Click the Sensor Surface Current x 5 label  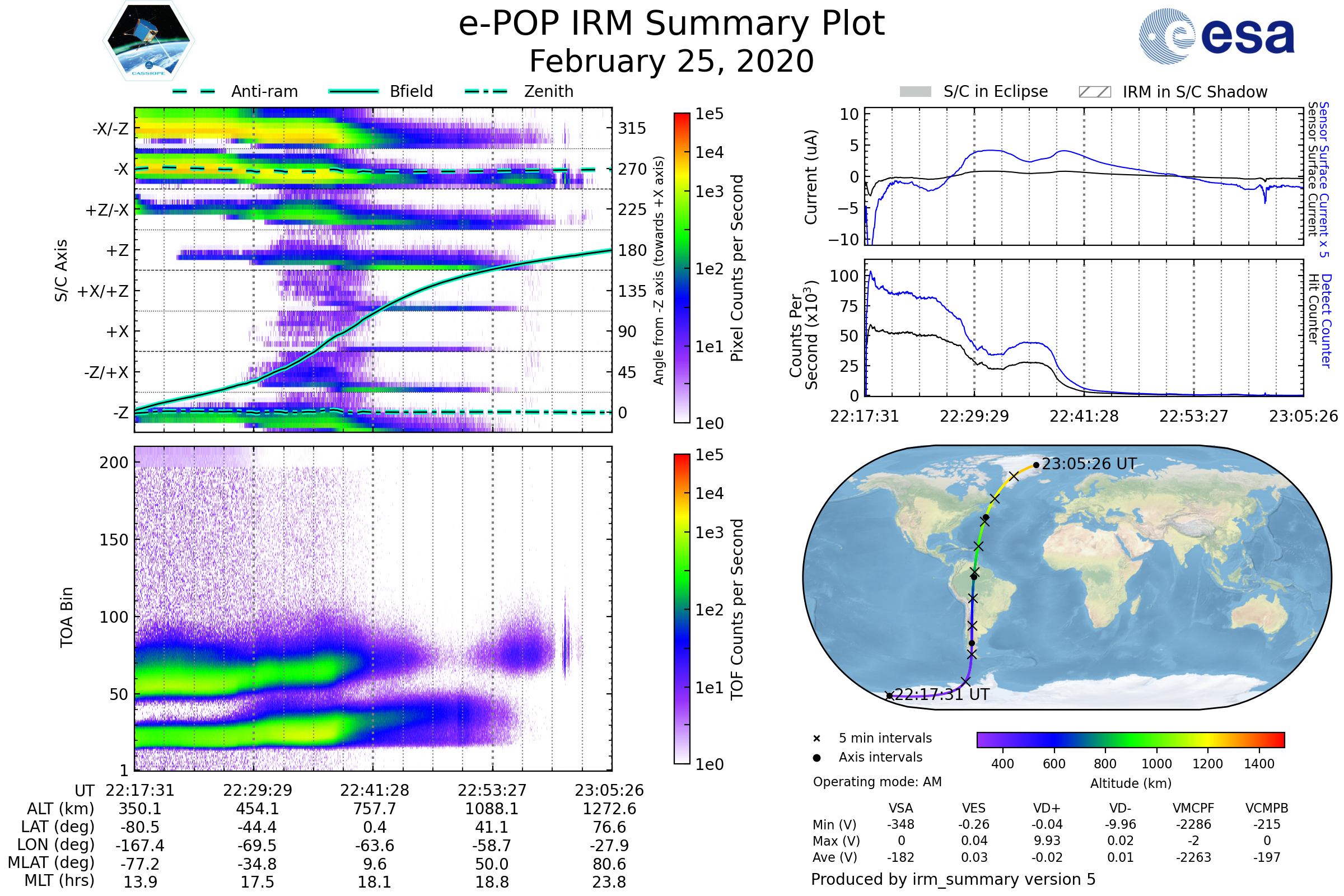click(x=1323, y=179)
